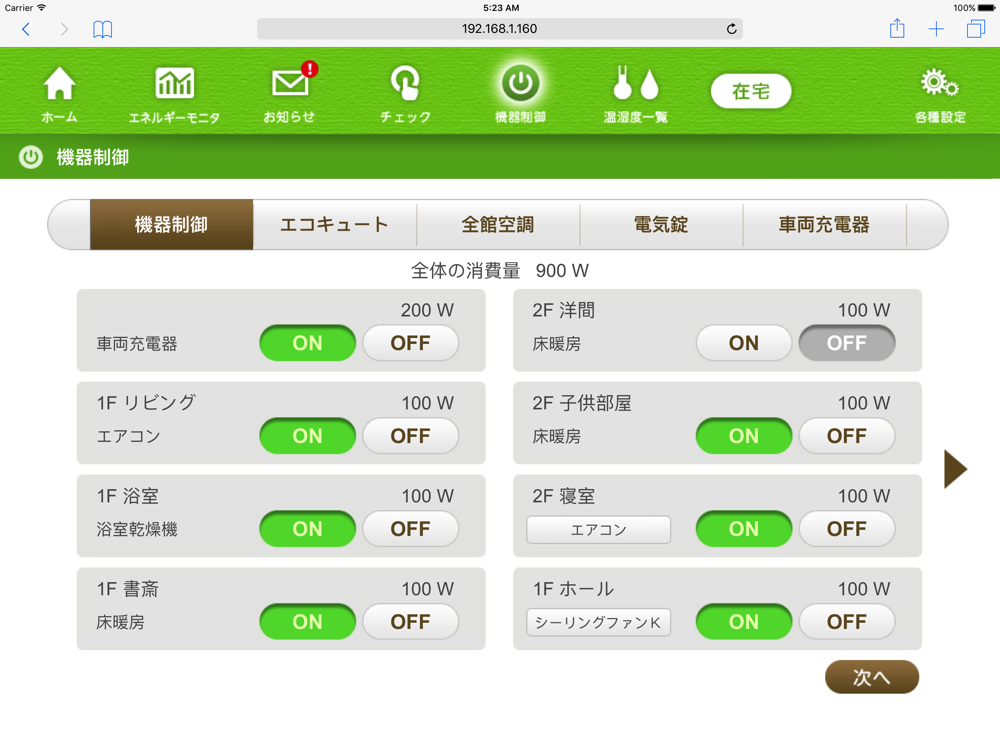Turn ON 2F 子供部屋 床暖房
Image resolution: width=1000 pixels, height=750 pixels.
pos(744,436)
